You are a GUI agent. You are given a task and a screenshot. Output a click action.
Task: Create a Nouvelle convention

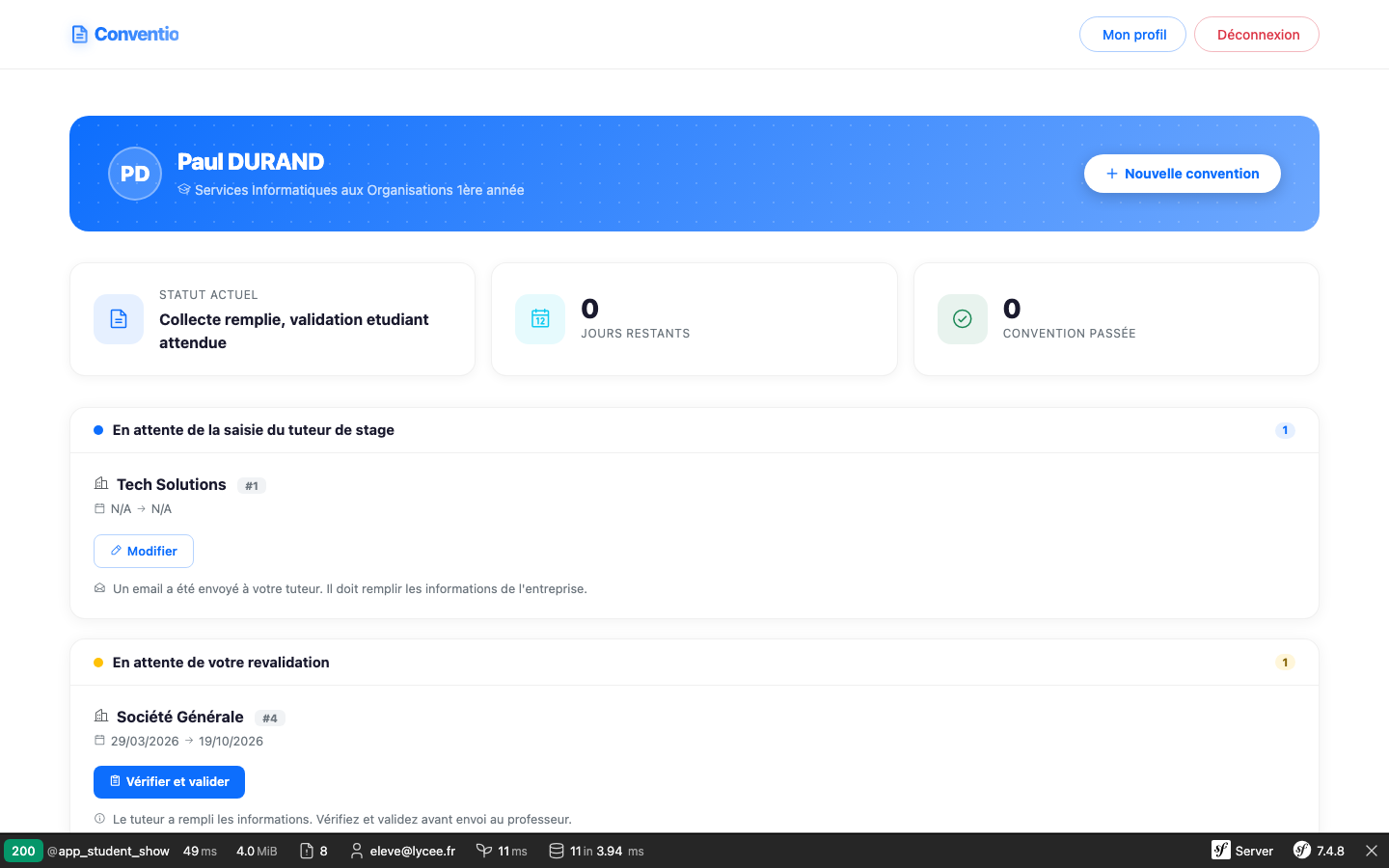tap(1183, 174)
